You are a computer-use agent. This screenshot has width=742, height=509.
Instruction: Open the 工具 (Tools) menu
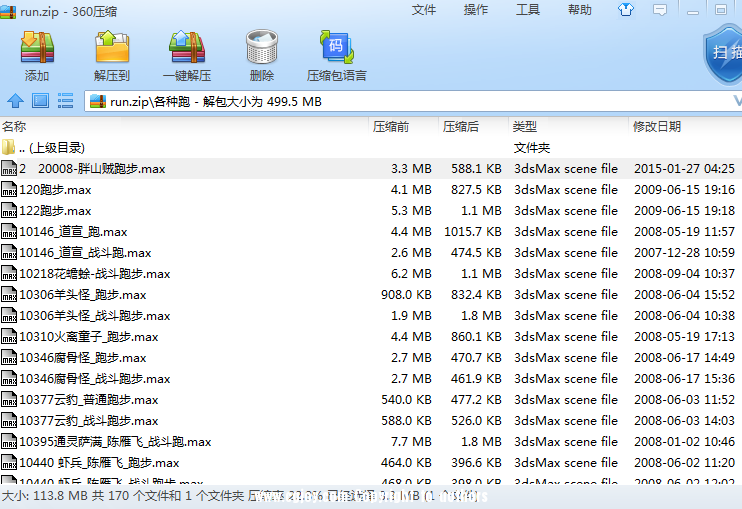pyautogui.click(x=528, y=10)
